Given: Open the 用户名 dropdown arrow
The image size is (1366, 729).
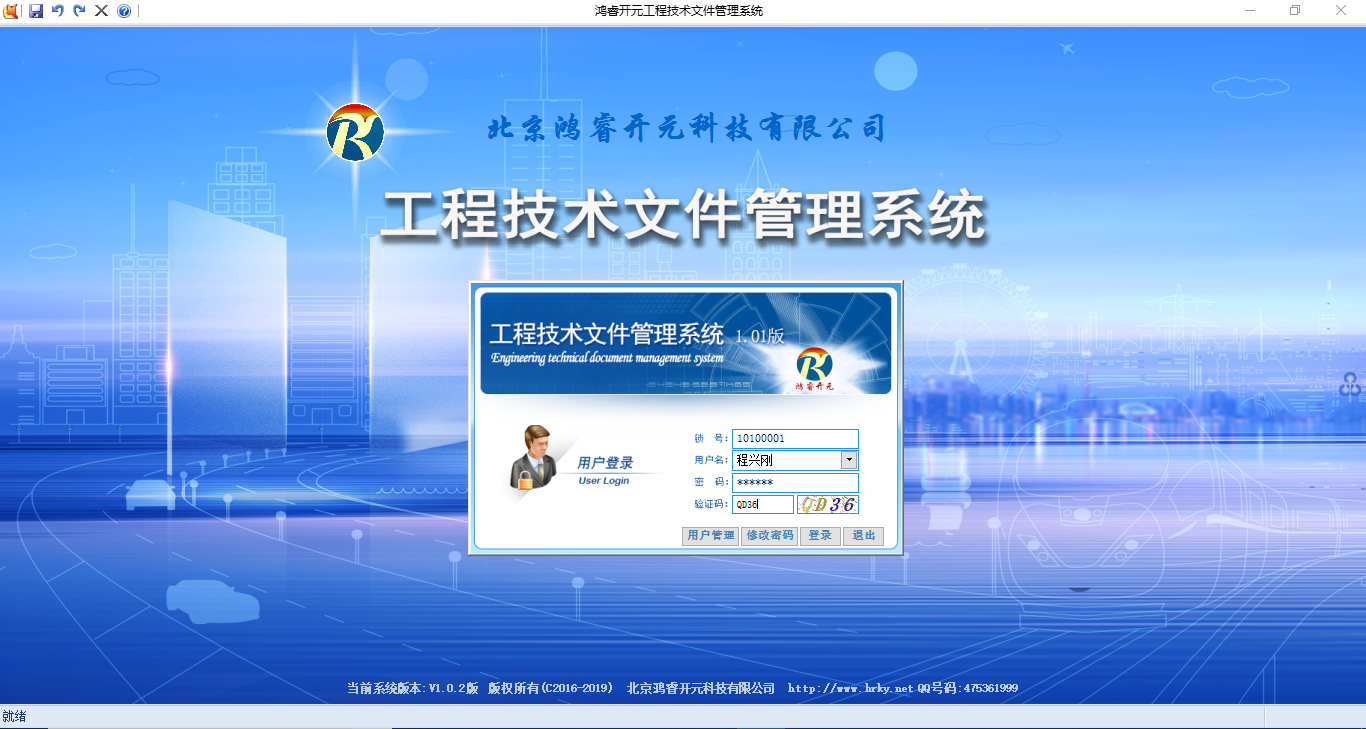Looking at the screenshot, I should pyautogui.click(x=849, y=460).
